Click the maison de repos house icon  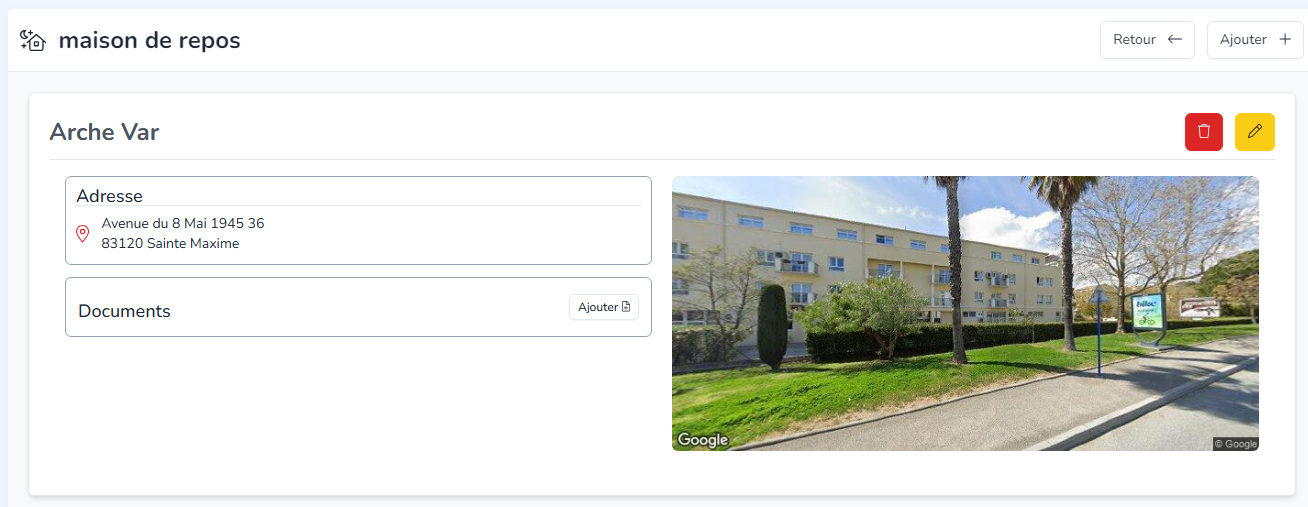coord(33,40)
